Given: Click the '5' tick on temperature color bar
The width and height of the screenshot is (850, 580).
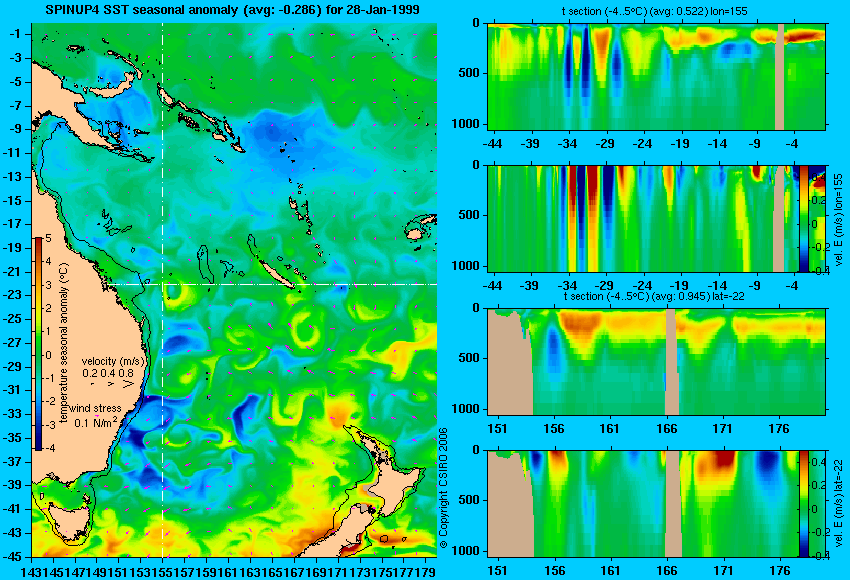Looking at the screenshot, I should pos(48,239).
